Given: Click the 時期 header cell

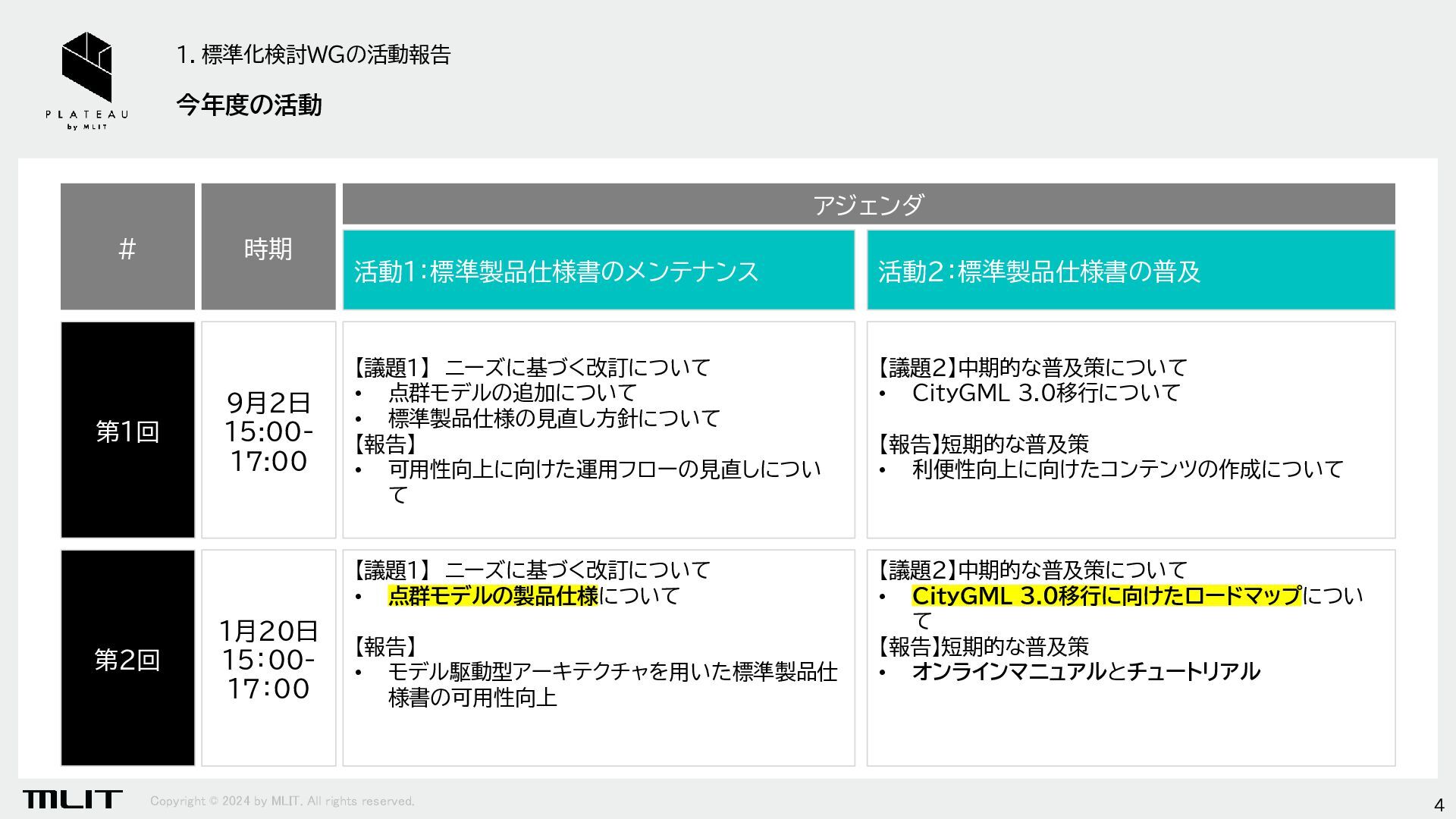Looking at the screenshot, I should (268, 247).
